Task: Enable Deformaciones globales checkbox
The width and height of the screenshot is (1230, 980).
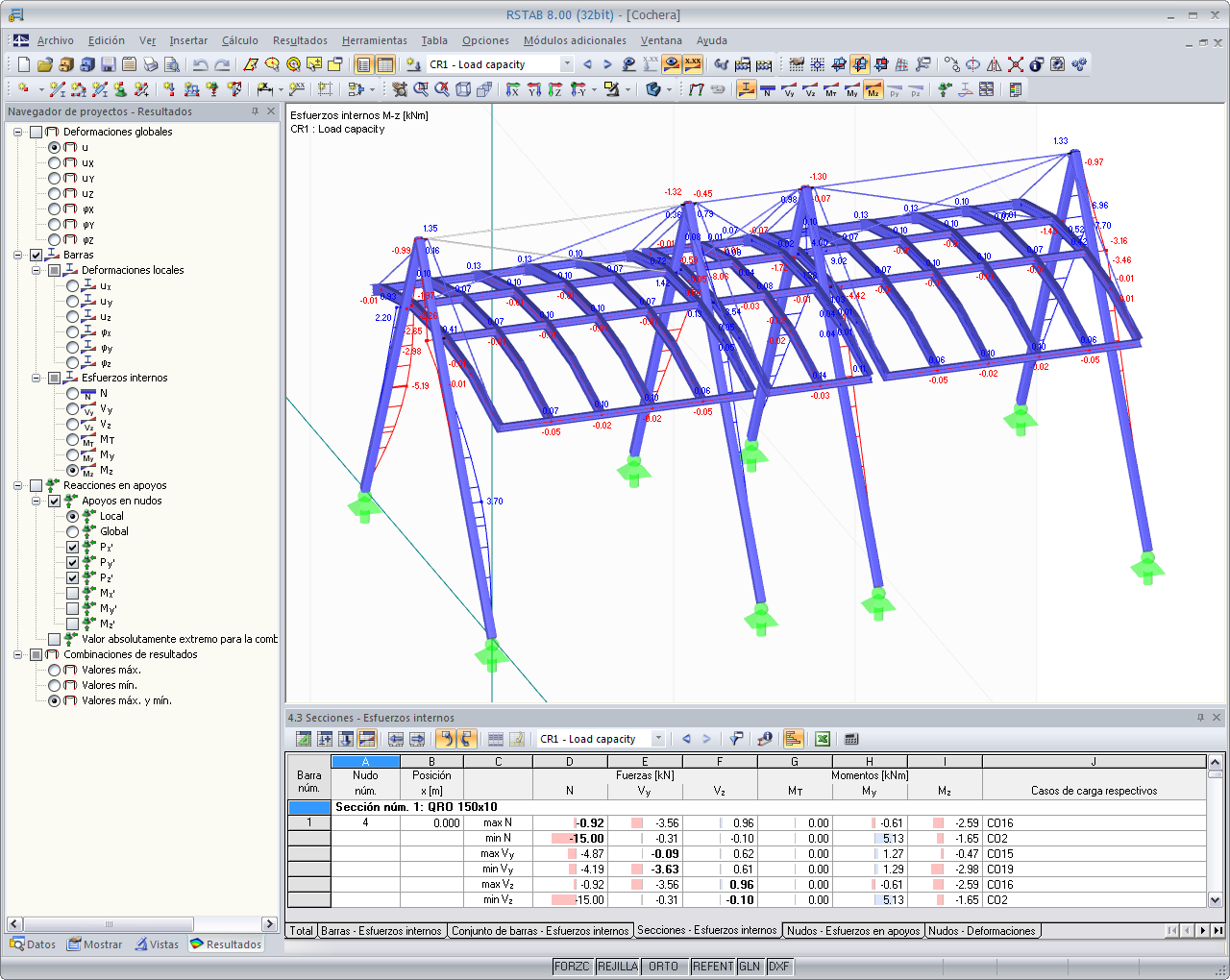Action: [x=37, y=132]
